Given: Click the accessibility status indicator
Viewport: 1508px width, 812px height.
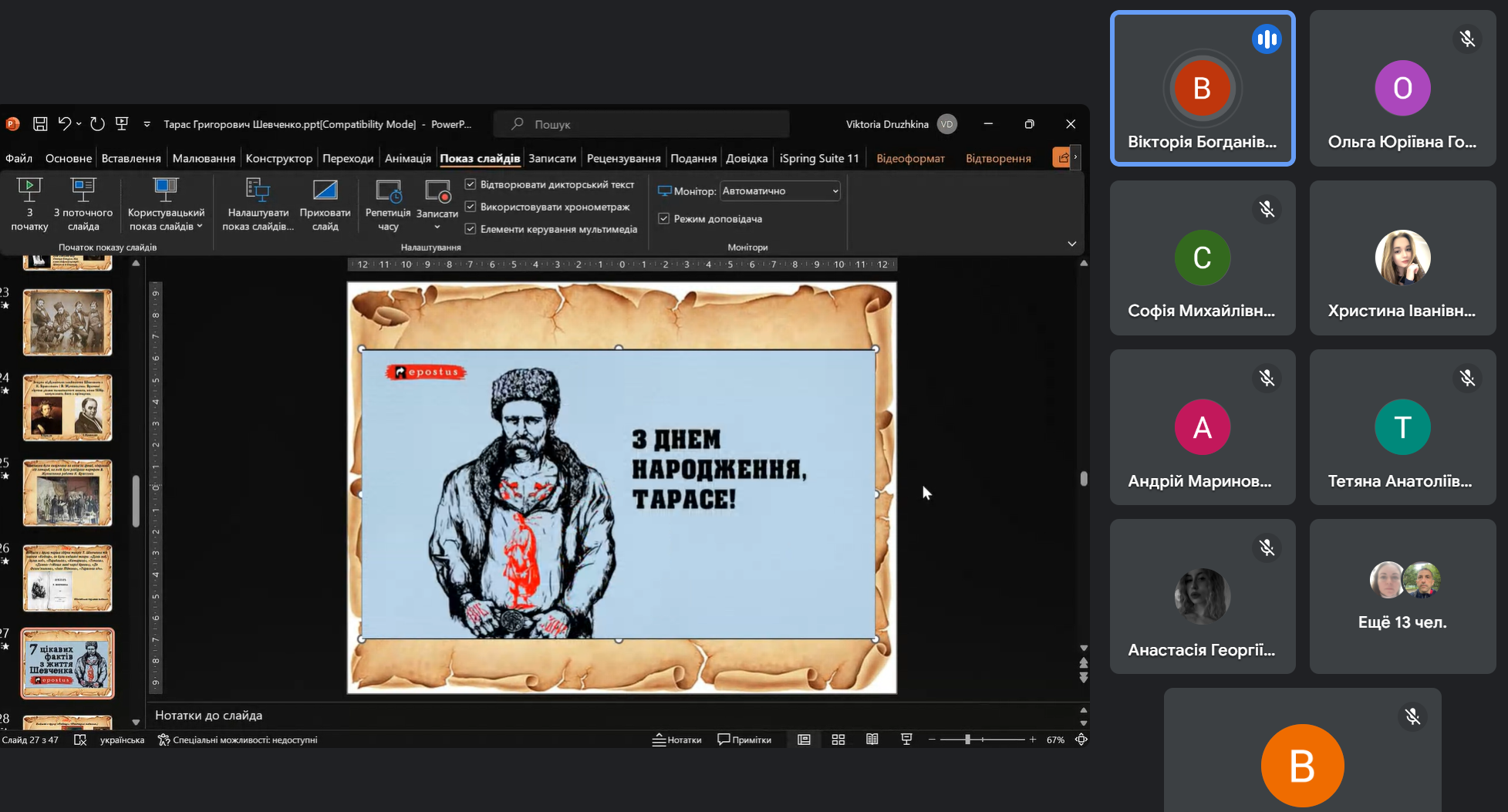Looking at the screenshot, I should click(238, 740).
